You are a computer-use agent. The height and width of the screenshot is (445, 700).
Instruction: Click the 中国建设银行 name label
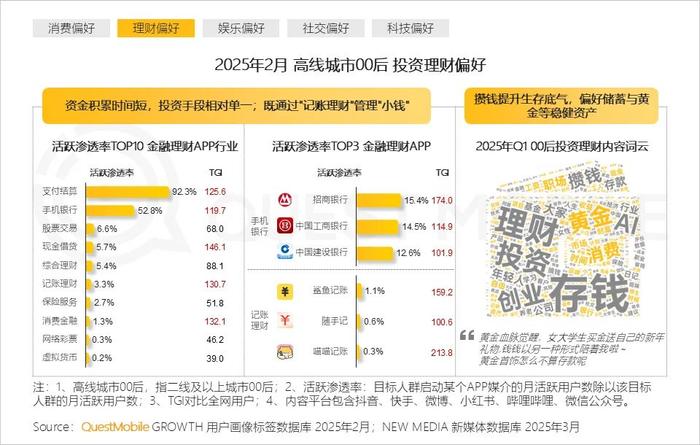(321, 252)
